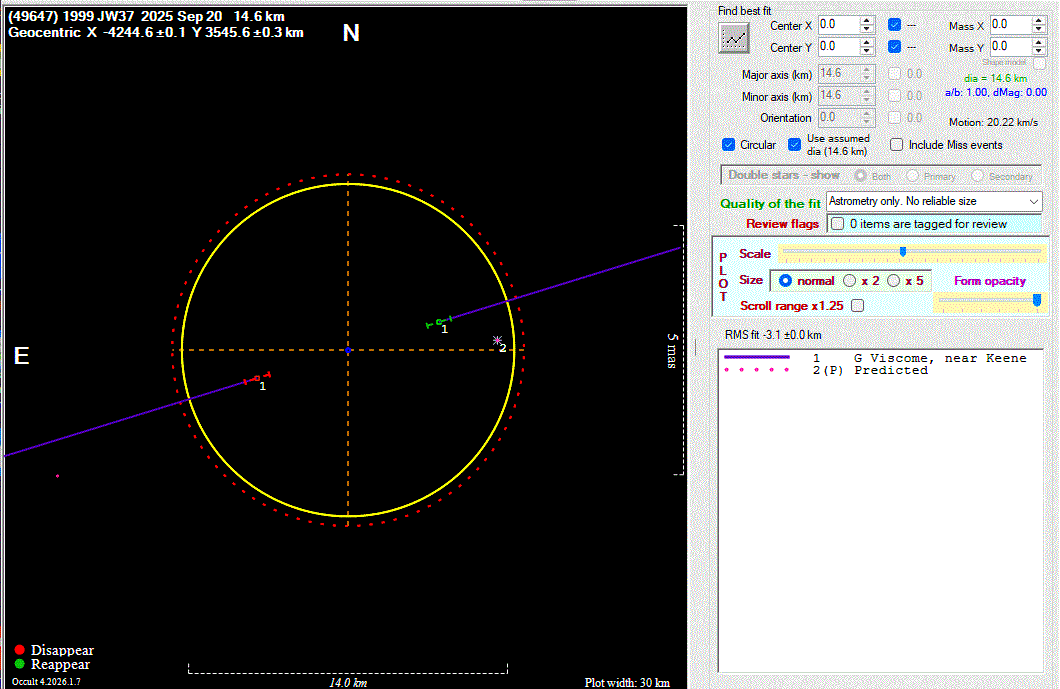
Task: Click the Center X value field
Action: click(x=837, y=24)
